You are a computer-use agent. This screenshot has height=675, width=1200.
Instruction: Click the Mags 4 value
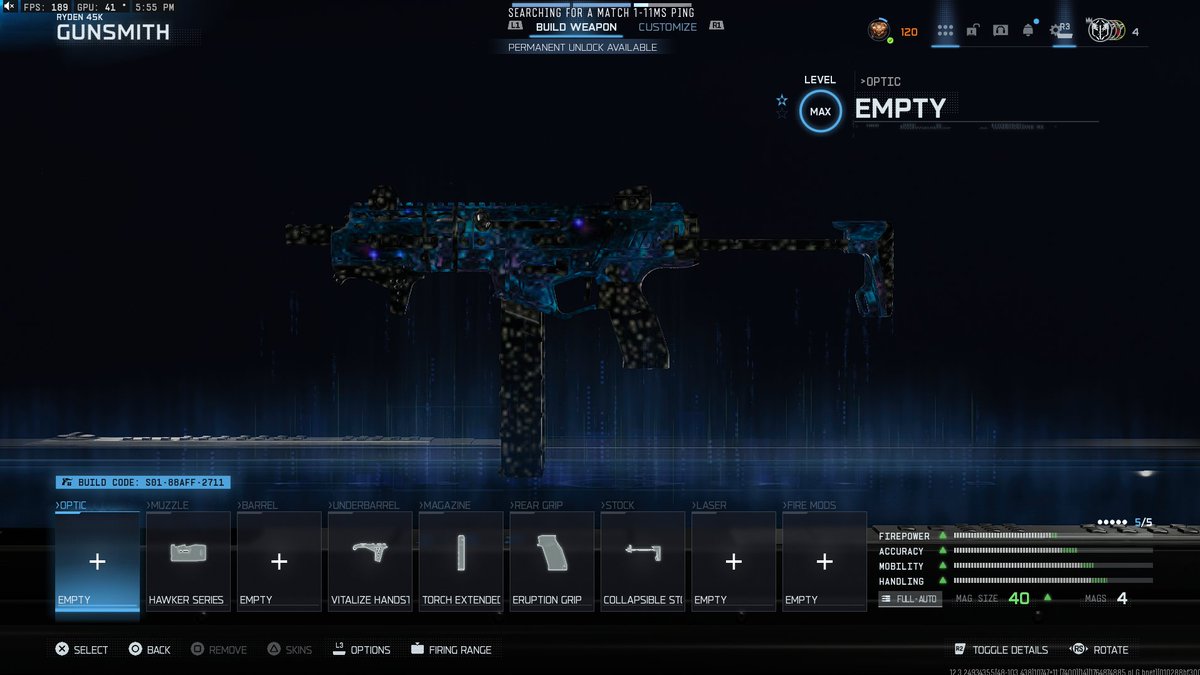(1122, 598)
